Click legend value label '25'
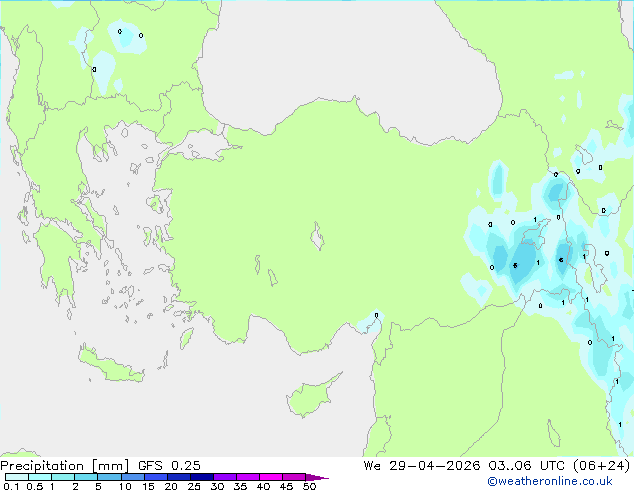Viewport: 634px width, 490px height. click(194, 486)
